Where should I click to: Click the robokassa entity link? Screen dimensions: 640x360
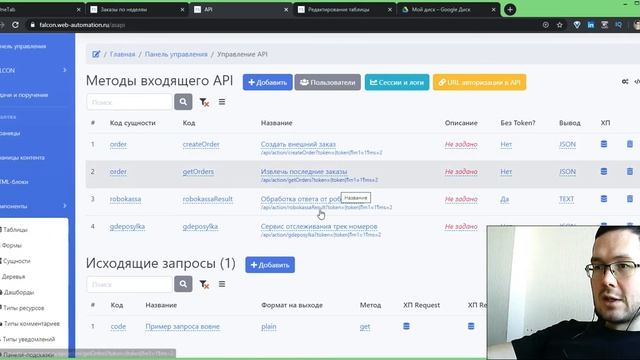point(125,199)
